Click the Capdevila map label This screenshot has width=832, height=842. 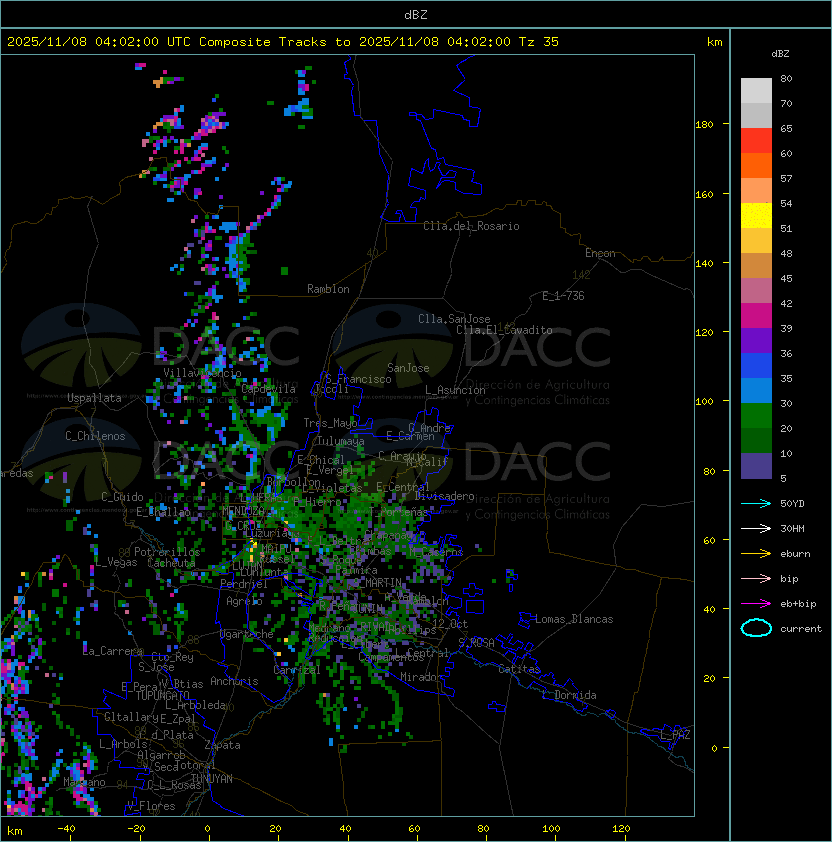268,389
